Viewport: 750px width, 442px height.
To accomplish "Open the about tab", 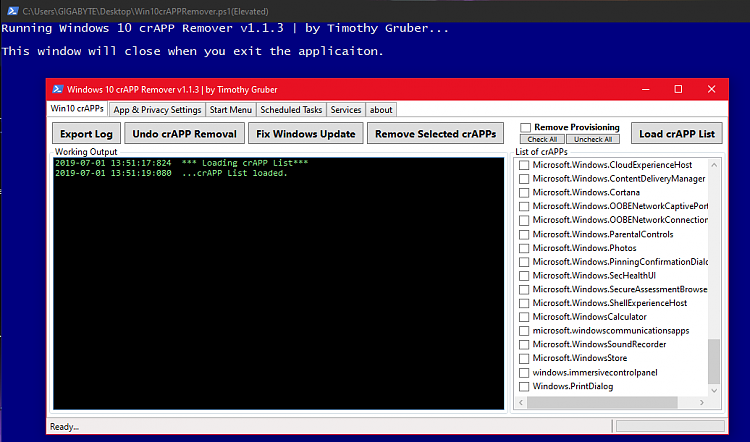I will (x=381, y=110).
